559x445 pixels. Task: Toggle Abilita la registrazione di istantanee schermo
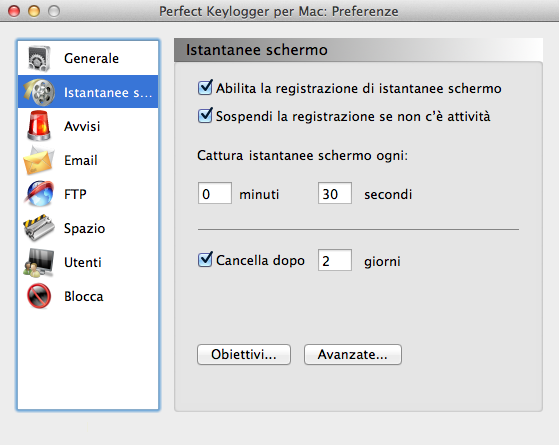[x=205, y=88]
